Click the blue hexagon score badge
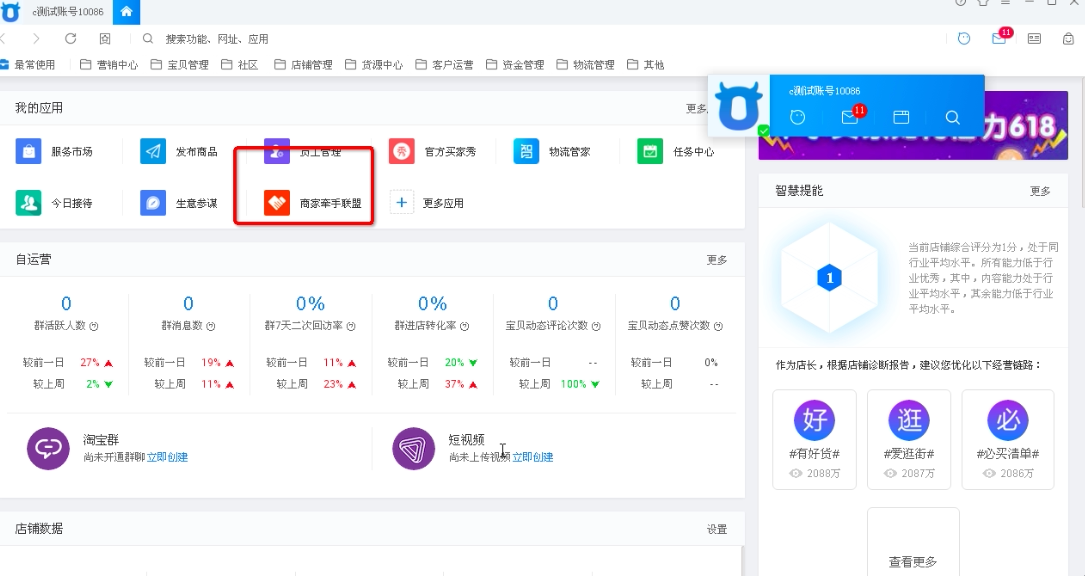 coord(829,278)
